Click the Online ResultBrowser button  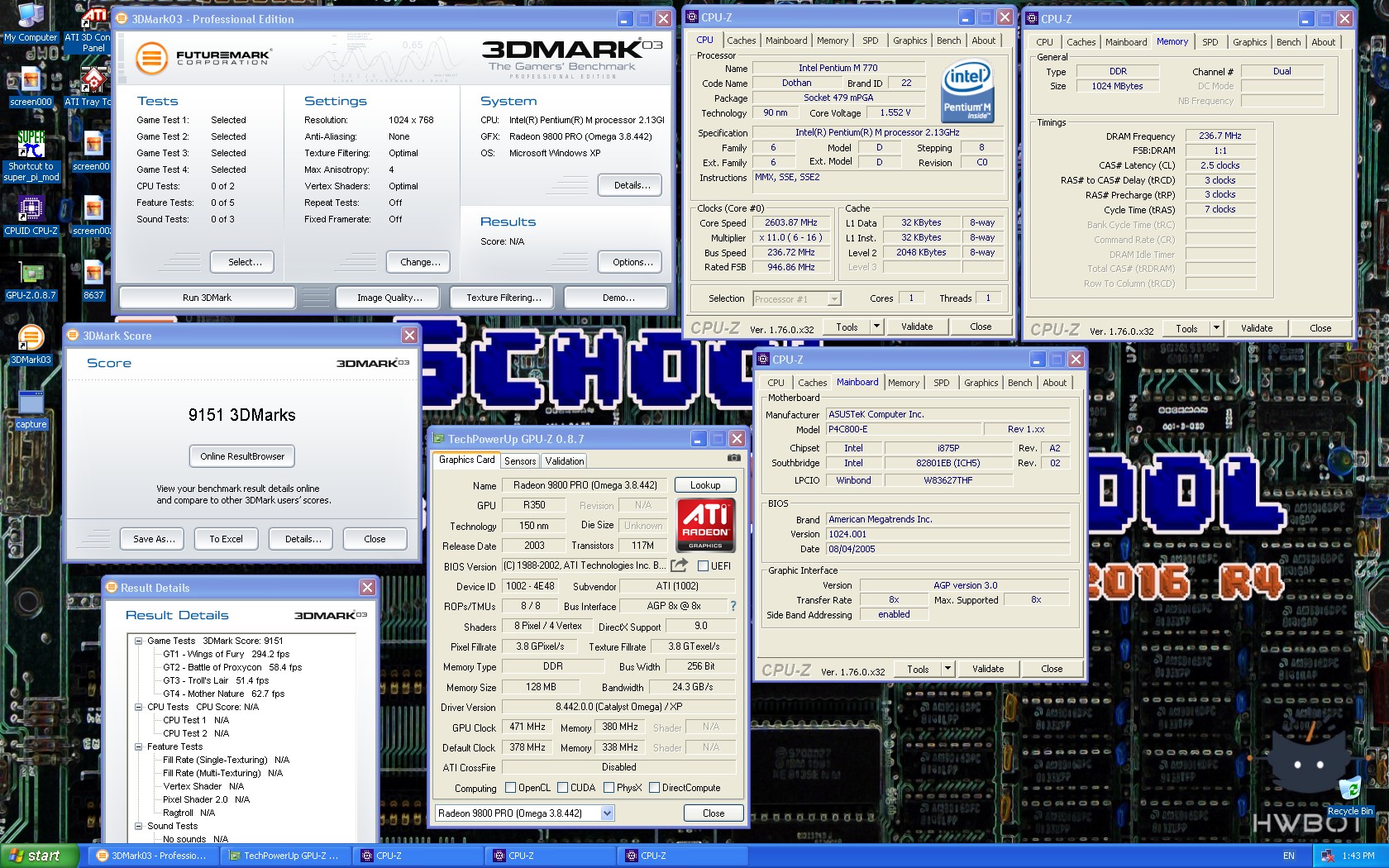[x=241, y=456]
